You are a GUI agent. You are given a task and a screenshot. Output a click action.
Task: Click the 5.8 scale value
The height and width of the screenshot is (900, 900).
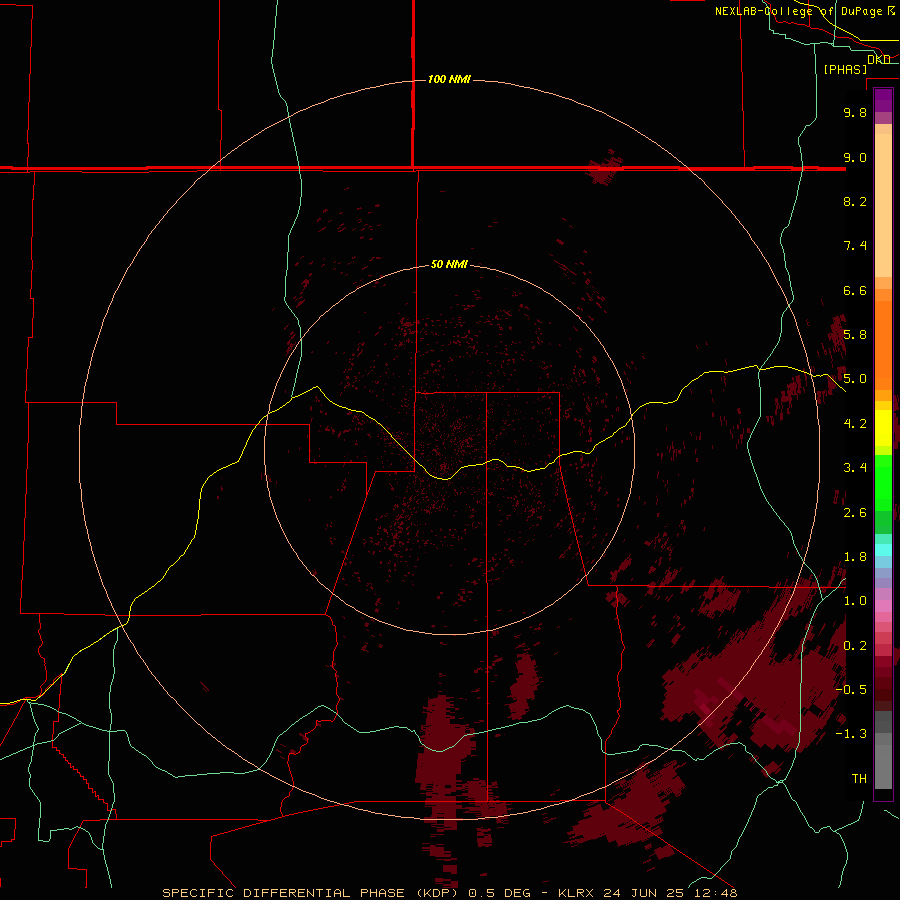click(x=855, y=335)
